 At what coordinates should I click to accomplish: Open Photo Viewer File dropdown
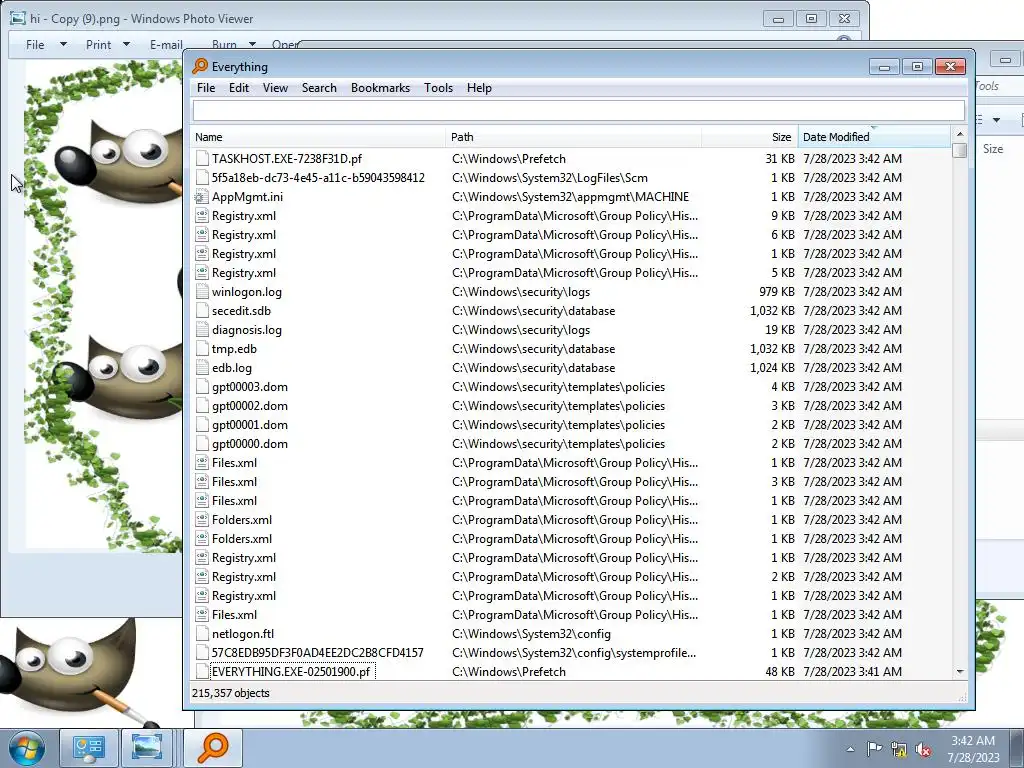click(x=46, y=44)
